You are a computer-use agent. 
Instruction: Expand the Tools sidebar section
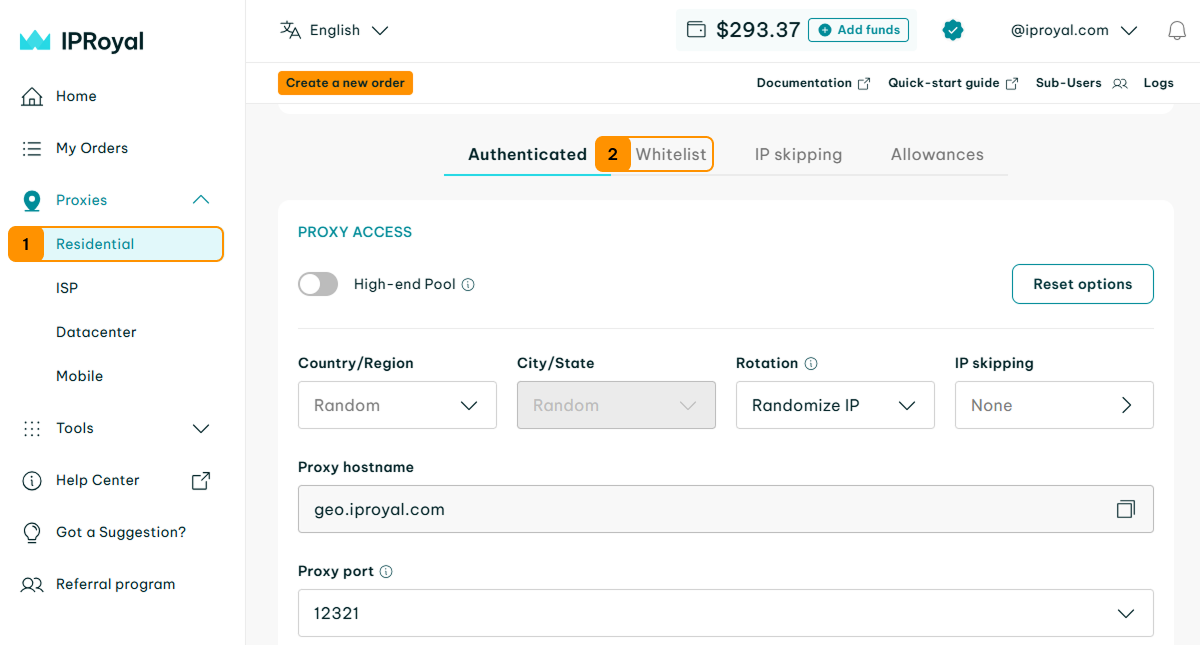pos(201,428)
